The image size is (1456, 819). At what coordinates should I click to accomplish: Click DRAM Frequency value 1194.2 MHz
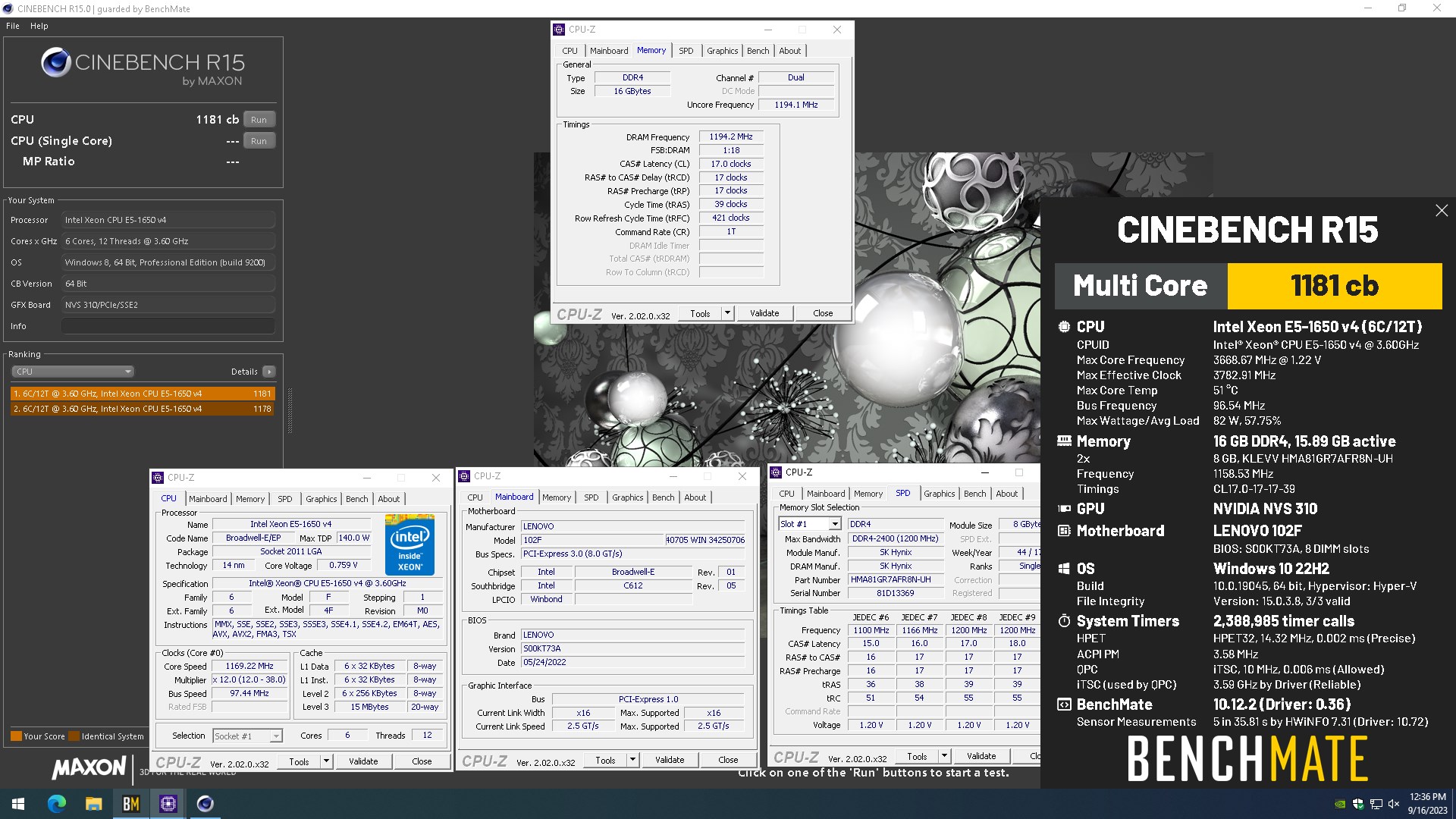tap(731, 136)
